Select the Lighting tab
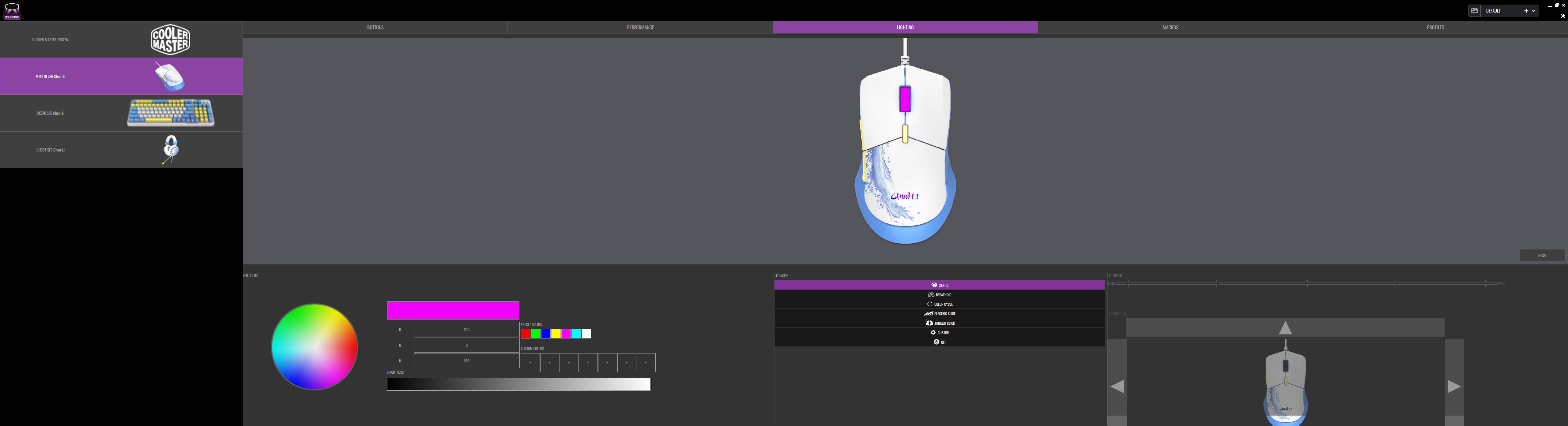The image size is (1568, 426). [905, 27]
